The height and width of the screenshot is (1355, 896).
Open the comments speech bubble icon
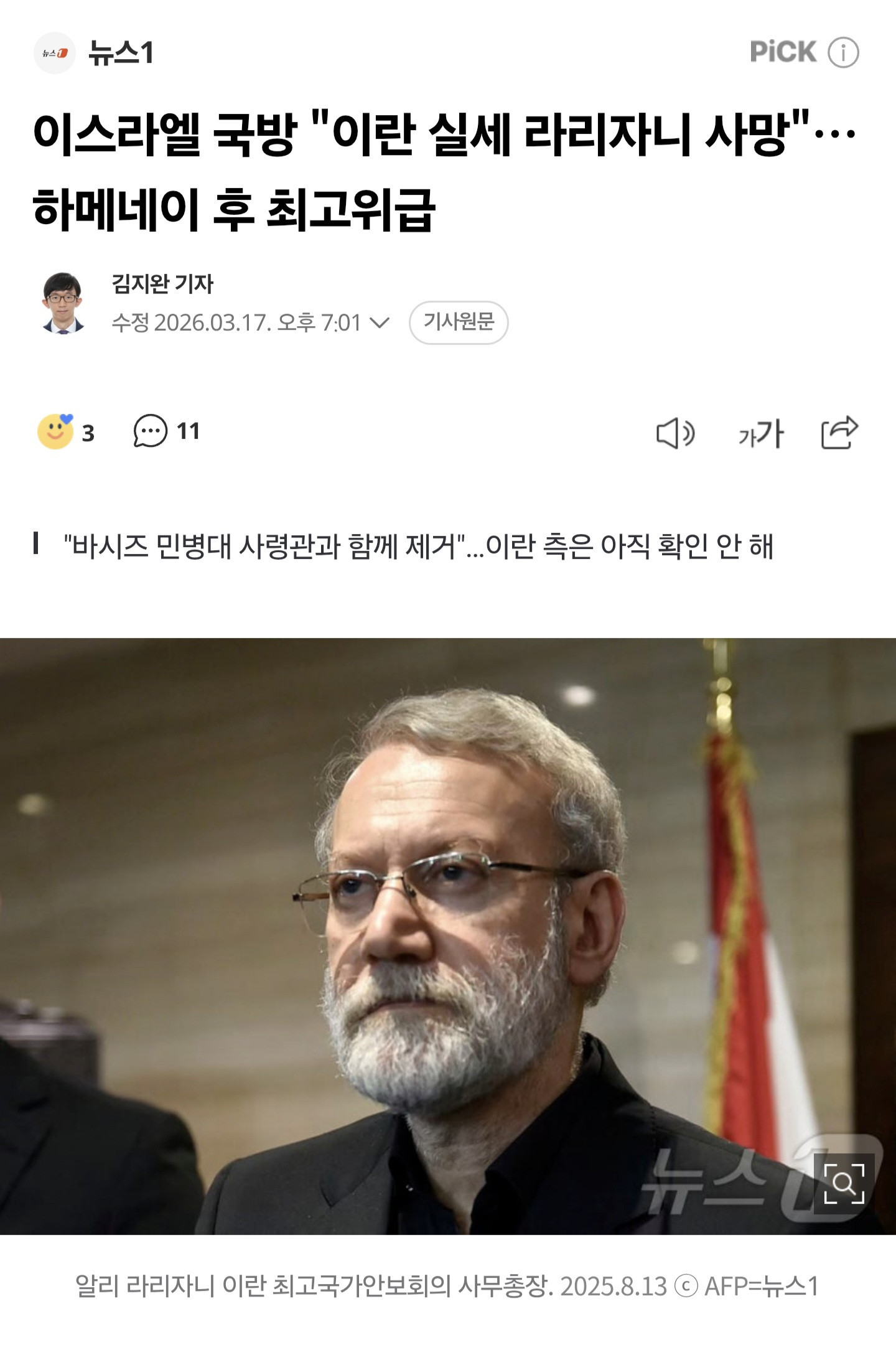(x=151, y=431)
